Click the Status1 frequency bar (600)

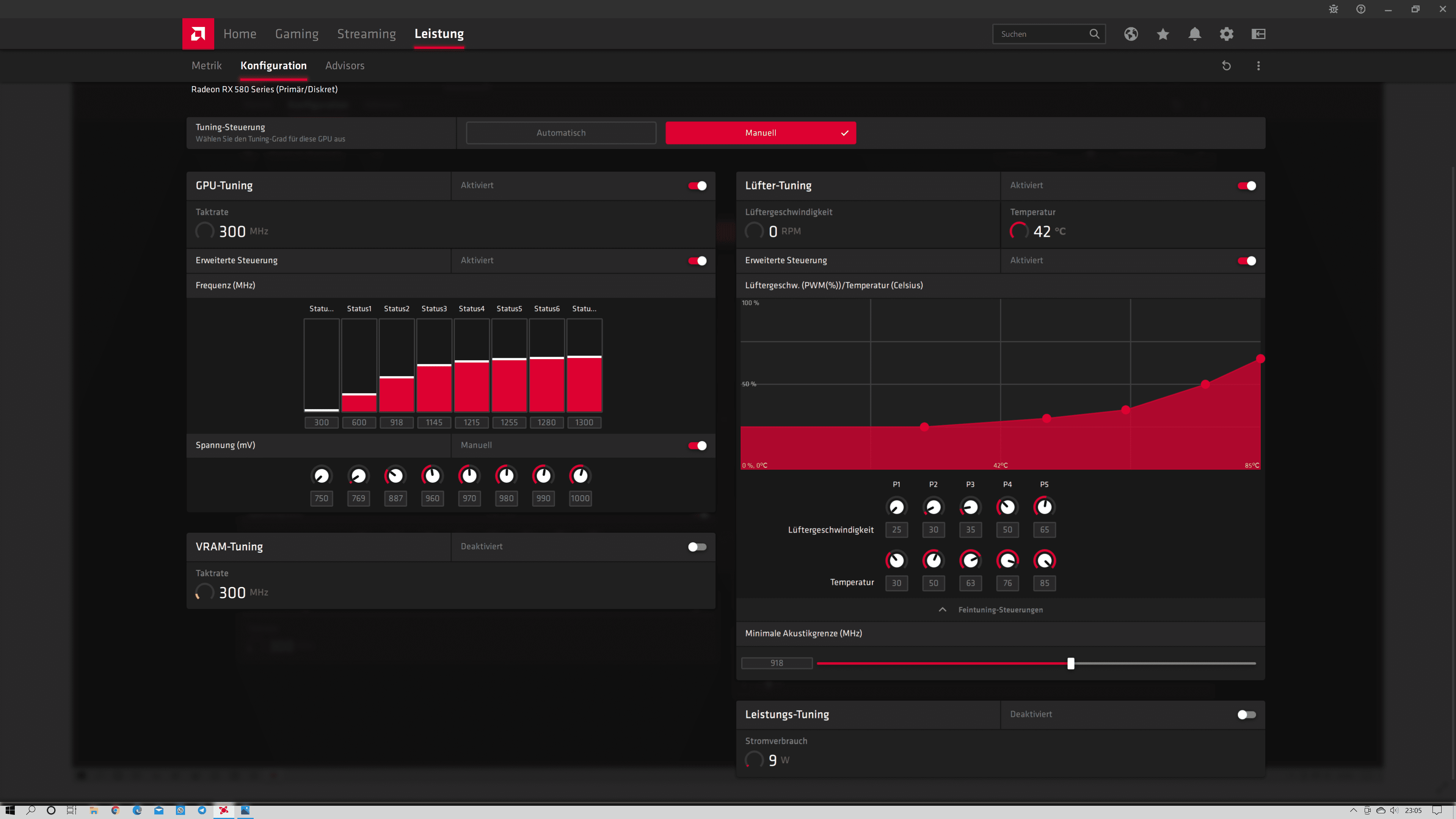tap(359, 366)
